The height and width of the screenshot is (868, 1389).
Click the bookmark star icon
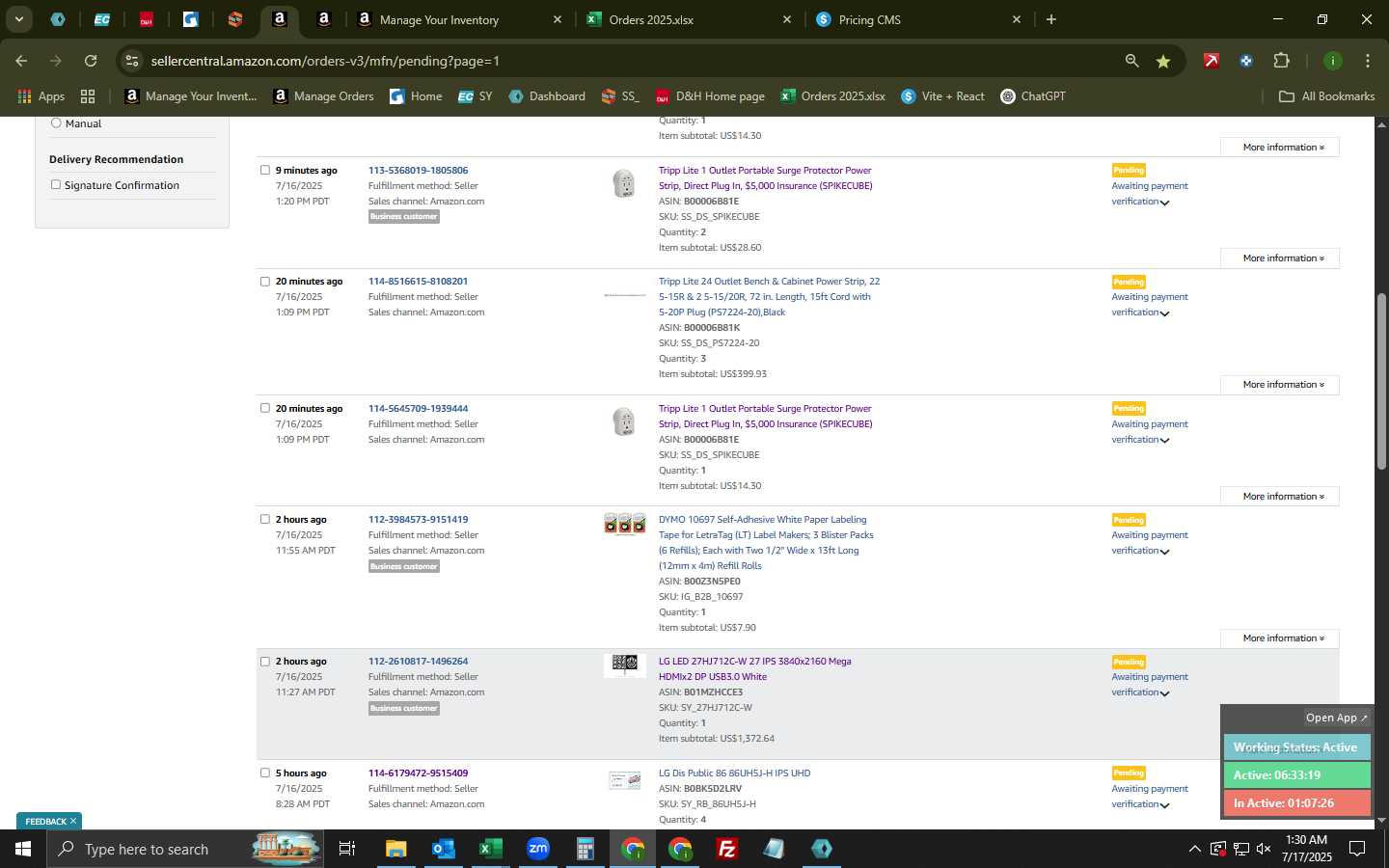(1163, 61)
